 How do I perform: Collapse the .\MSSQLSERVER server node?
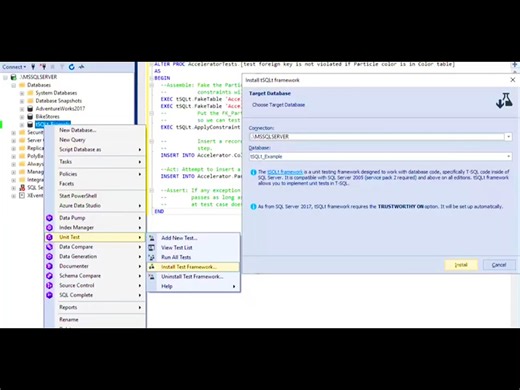[5, 77]
